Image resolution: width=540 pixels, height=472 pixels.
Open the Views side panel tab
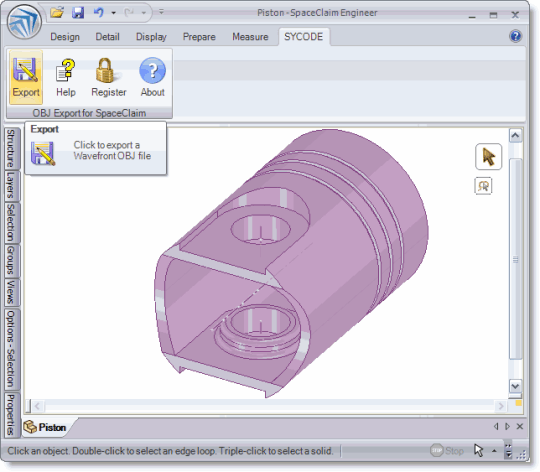click(x=11, y=292)
